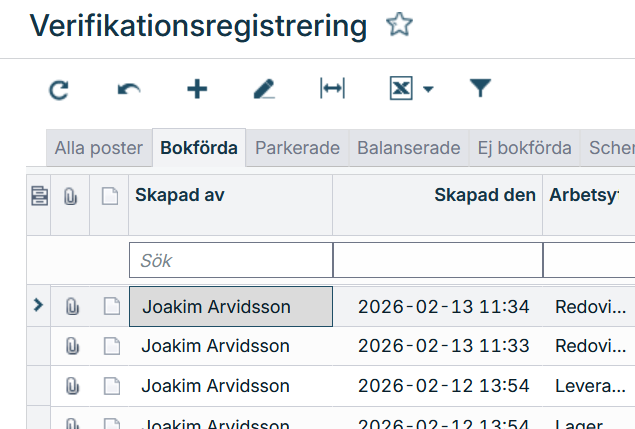Screen dimensions: 635x429
Task: Add new record with plus icon
Action: coord(197,90)
